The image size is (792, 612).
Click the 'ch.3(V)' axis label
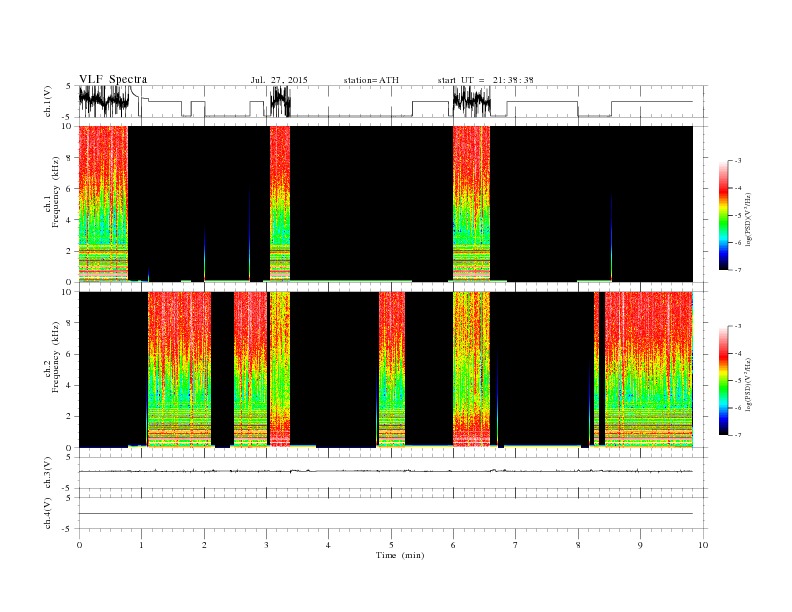tap(48, 473)
